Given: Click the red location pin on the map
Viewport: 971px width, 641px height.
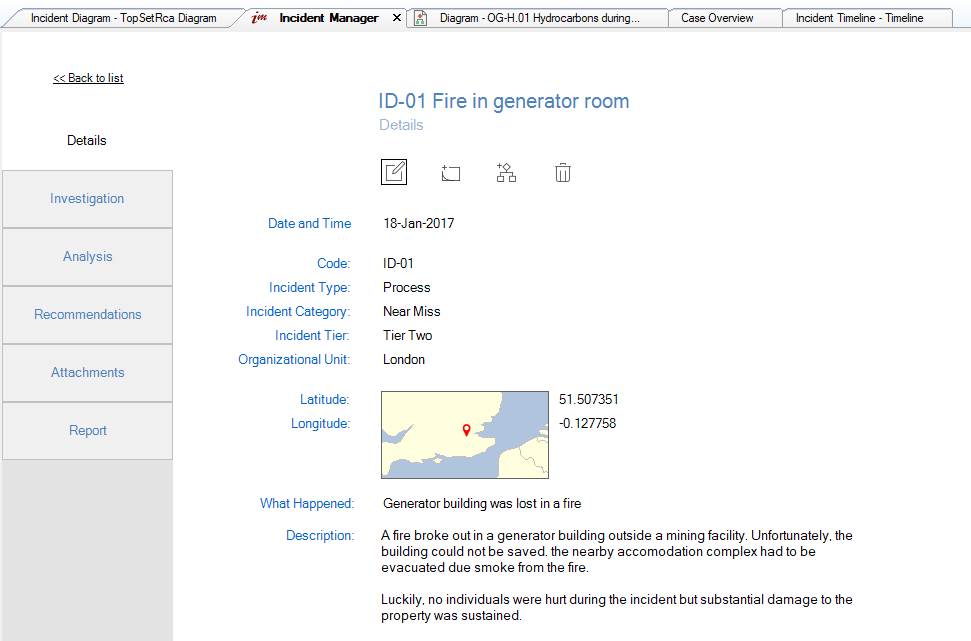Looking at the screenshot, I should [466, 430].
